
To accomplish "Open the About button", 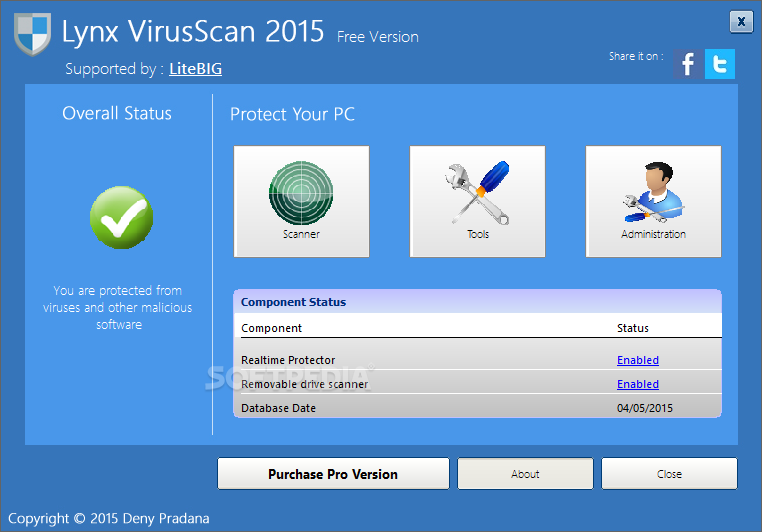I will coord(525,474).
